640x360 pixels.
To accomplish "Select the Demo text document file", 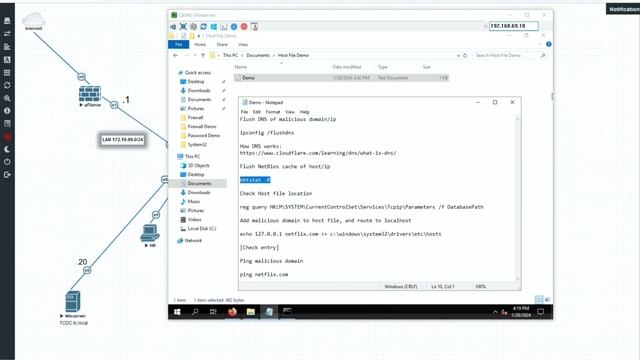I will click(x=341, y=78).
